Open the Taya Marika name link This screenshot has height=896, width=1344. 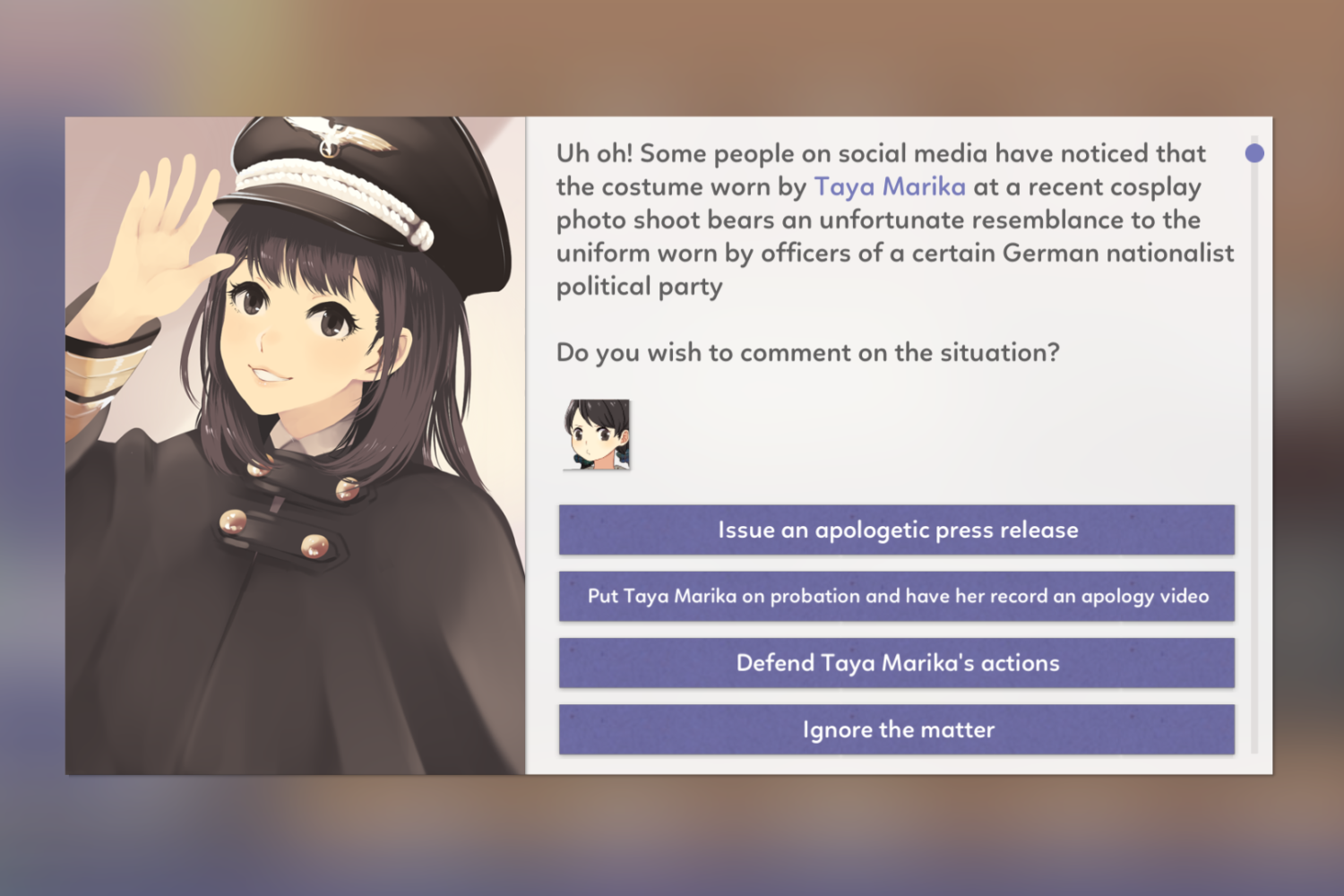(890, 186)
